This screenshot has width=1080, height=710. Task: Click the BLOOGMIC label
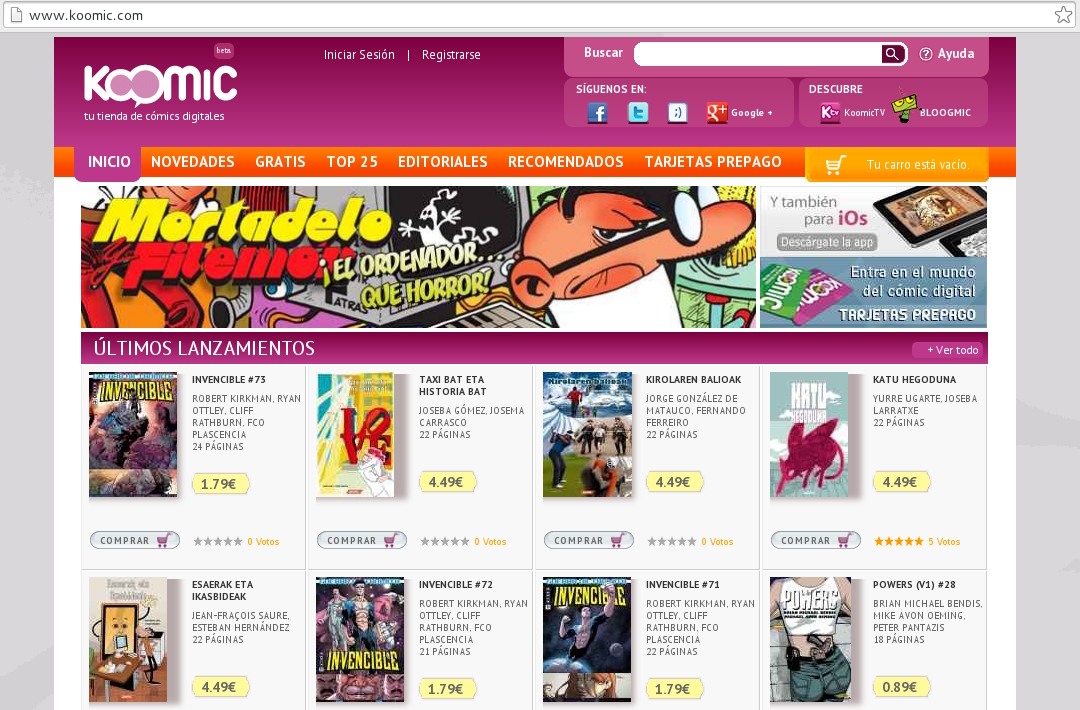[x=946, y=113]
